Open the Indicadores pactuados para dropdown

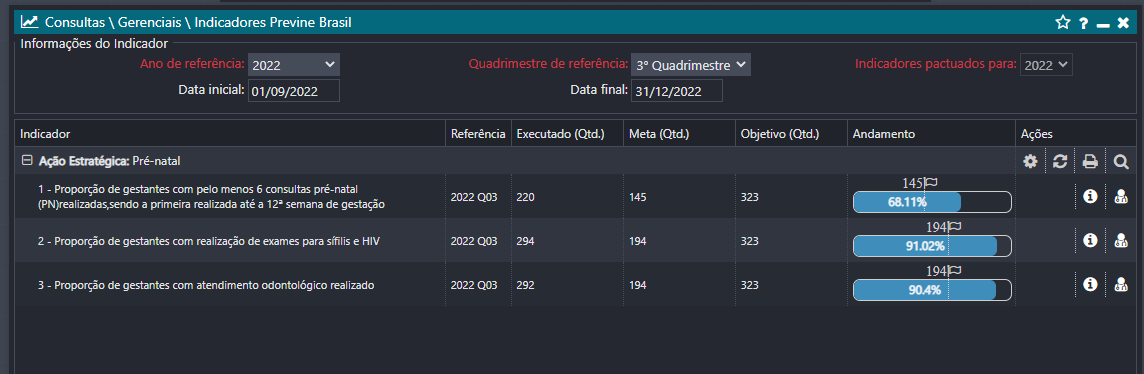1046,64
